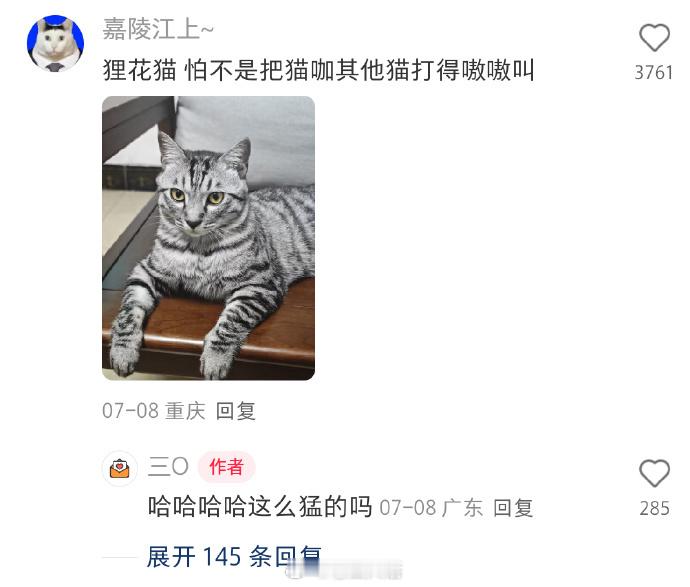Reply to the comment posted from 重庆
This screenshot has width=690, height=587.
(x=235, y=411)
